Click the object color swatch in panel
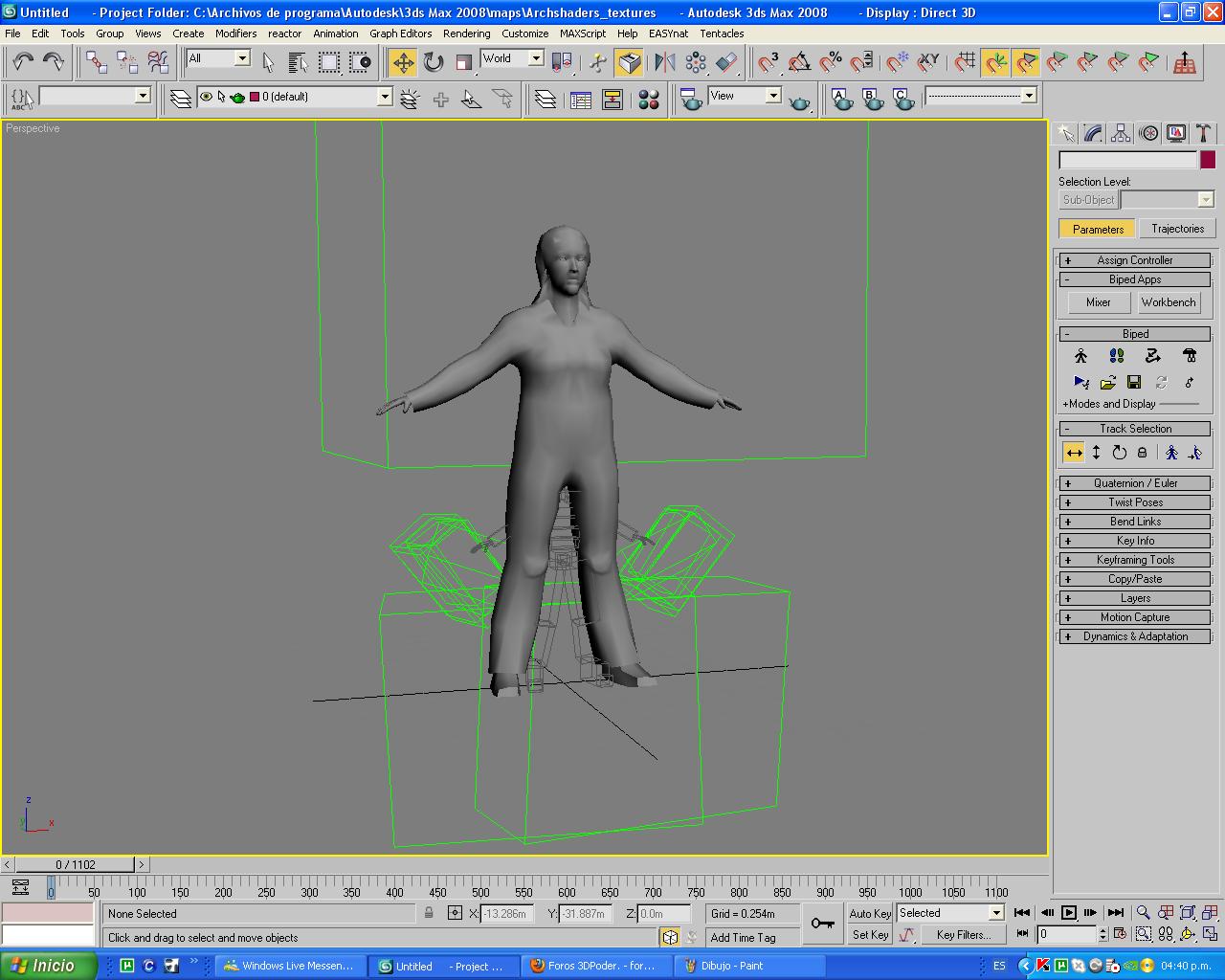Image resolution: width=1225 pixels, height=980 pixels. 1208,161
